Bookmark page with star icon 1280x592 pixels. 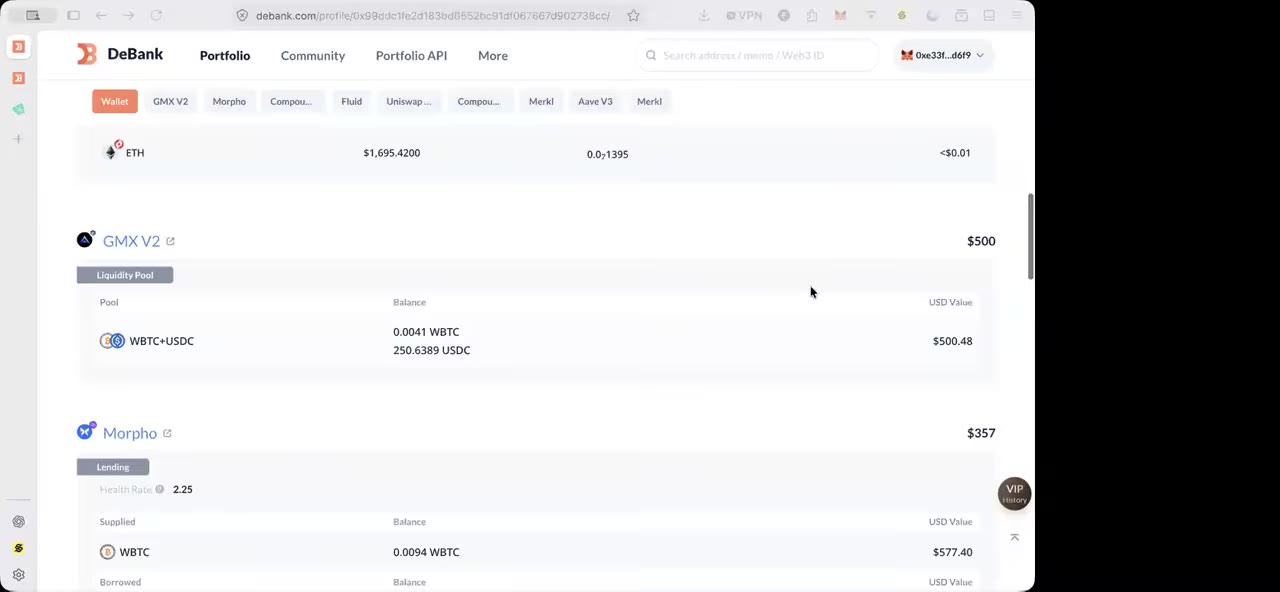point(633,15)
